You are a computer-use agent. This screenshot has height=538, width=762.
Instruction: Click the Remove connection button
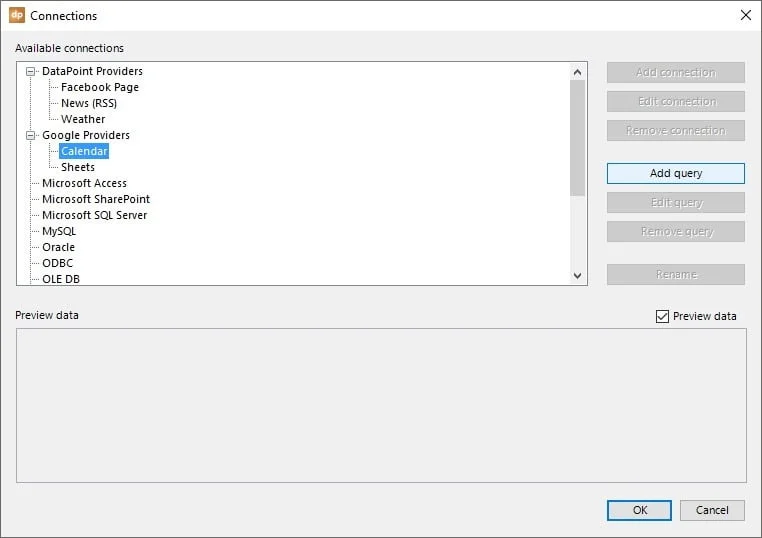coord(675,131)
